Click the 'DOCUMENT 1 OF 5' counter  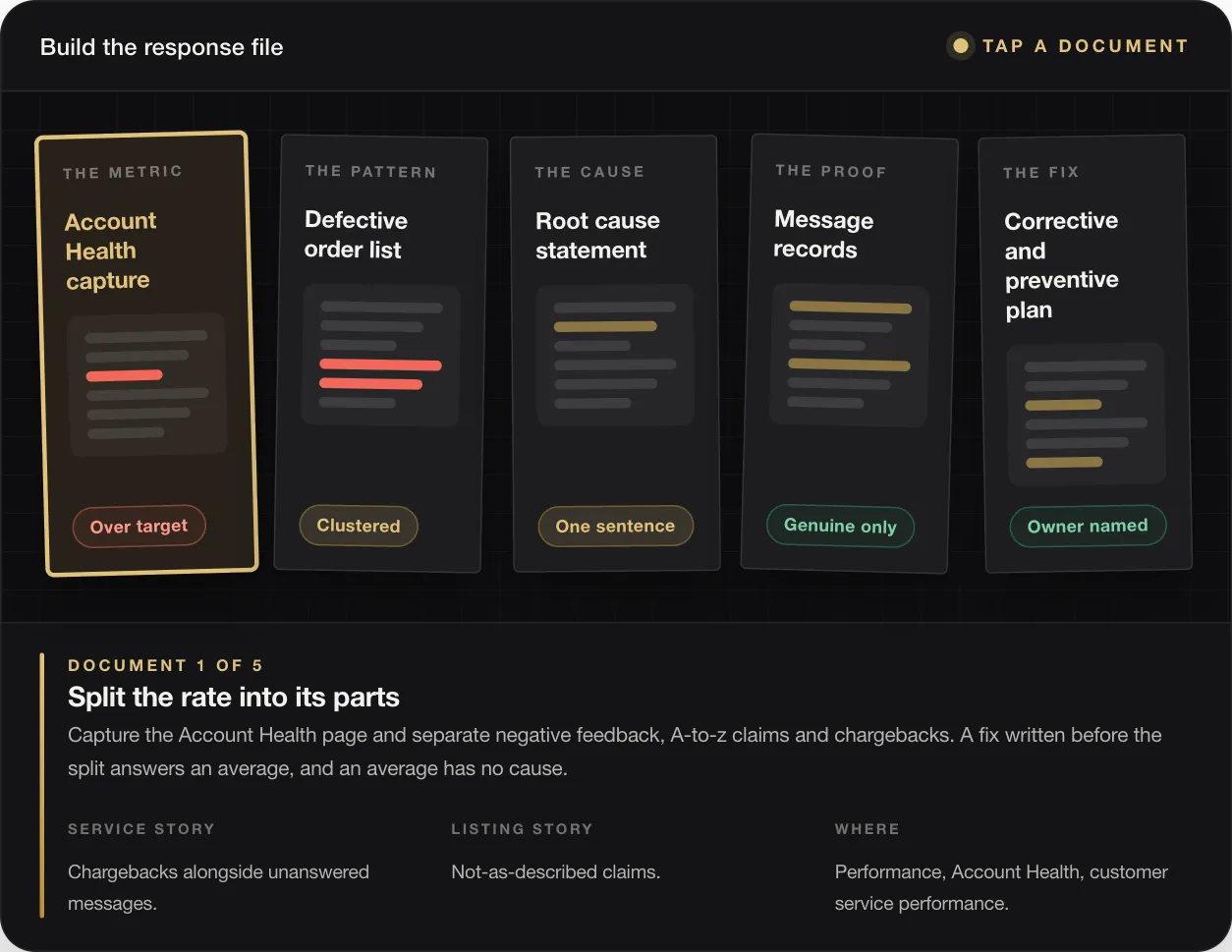[x=165, y=665]
